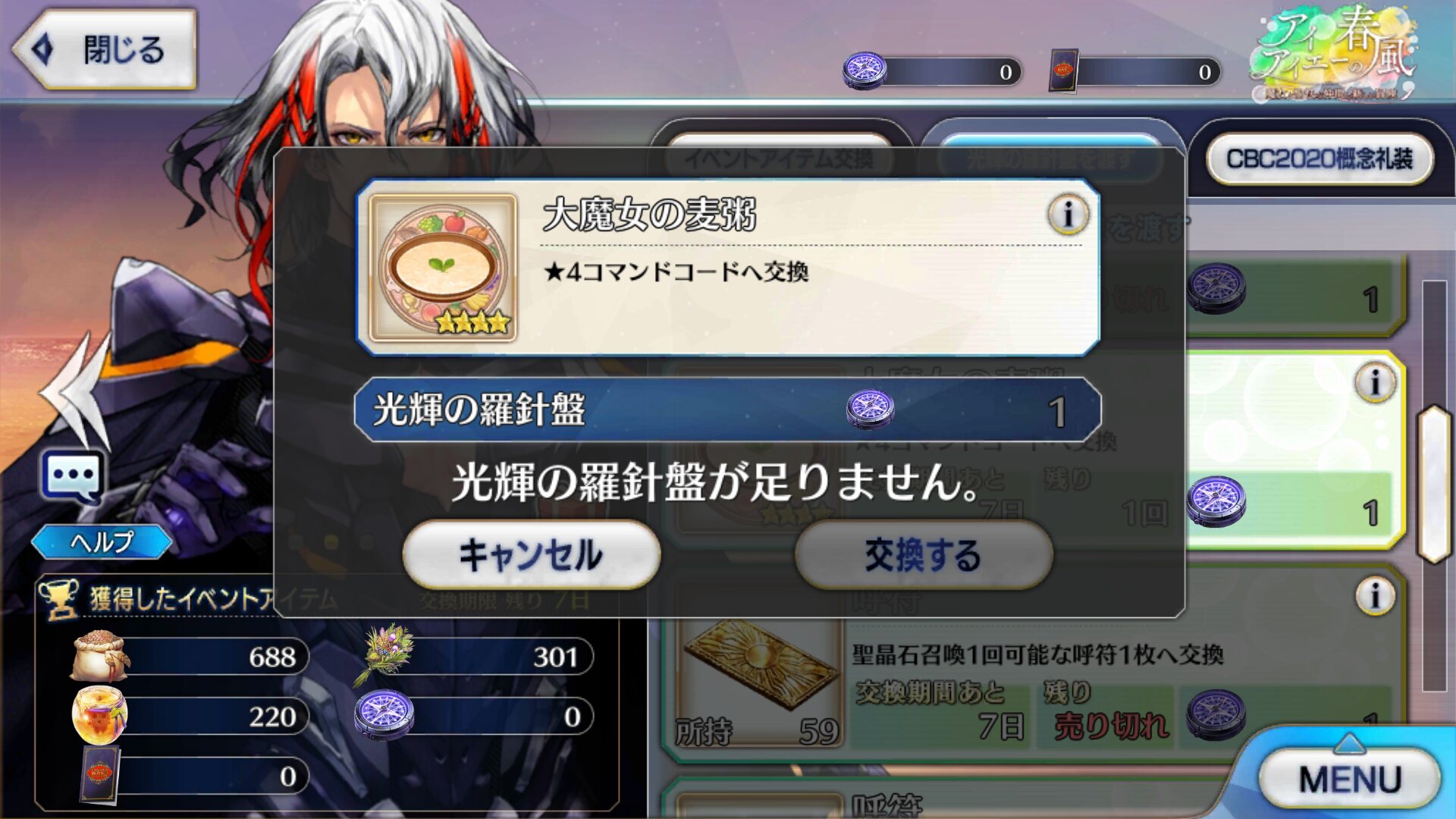The image size is (1456, 819).
Task: Open info for the summon ticket row
Action: click(1374, 596)
